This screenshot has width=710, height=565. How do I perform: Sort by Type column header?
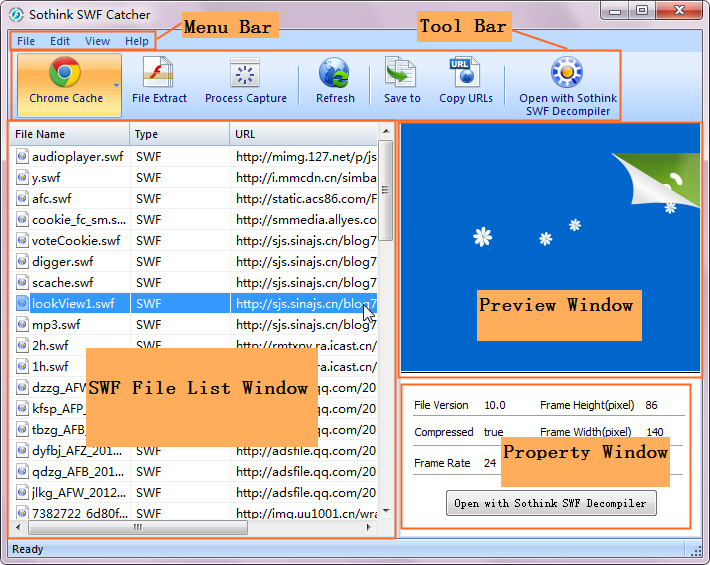point(180,134)
